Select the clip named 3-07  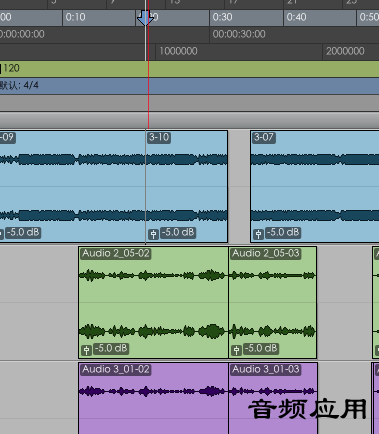pos(315,187)
